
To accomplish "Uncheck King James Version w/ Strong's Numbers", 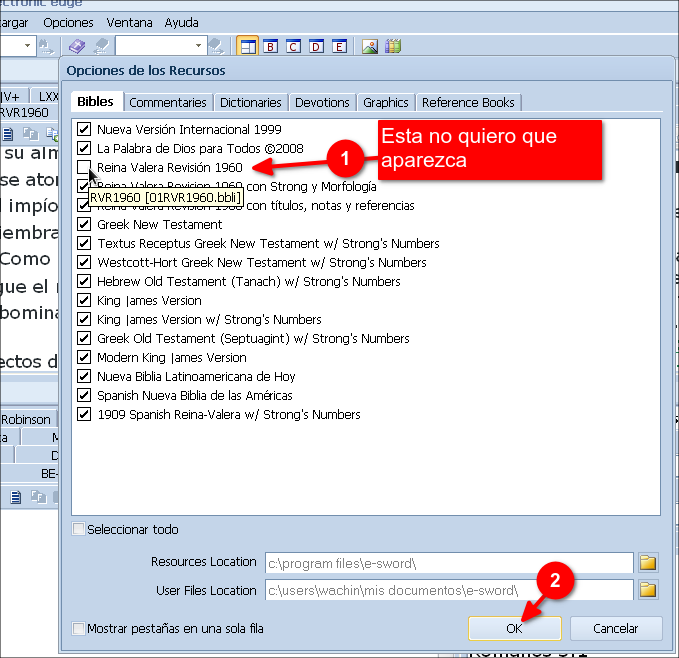I will (x=84, y=319).
